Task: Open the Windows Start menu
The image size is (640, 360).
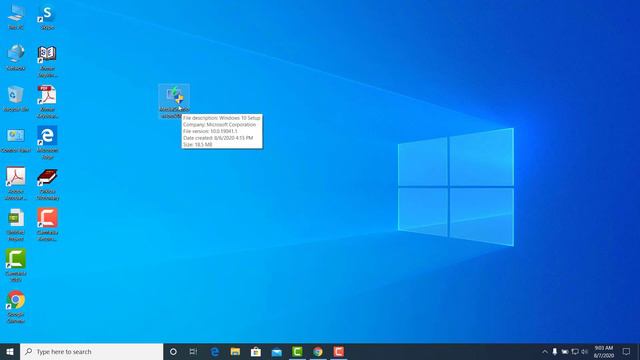Action: click(10, 351)
